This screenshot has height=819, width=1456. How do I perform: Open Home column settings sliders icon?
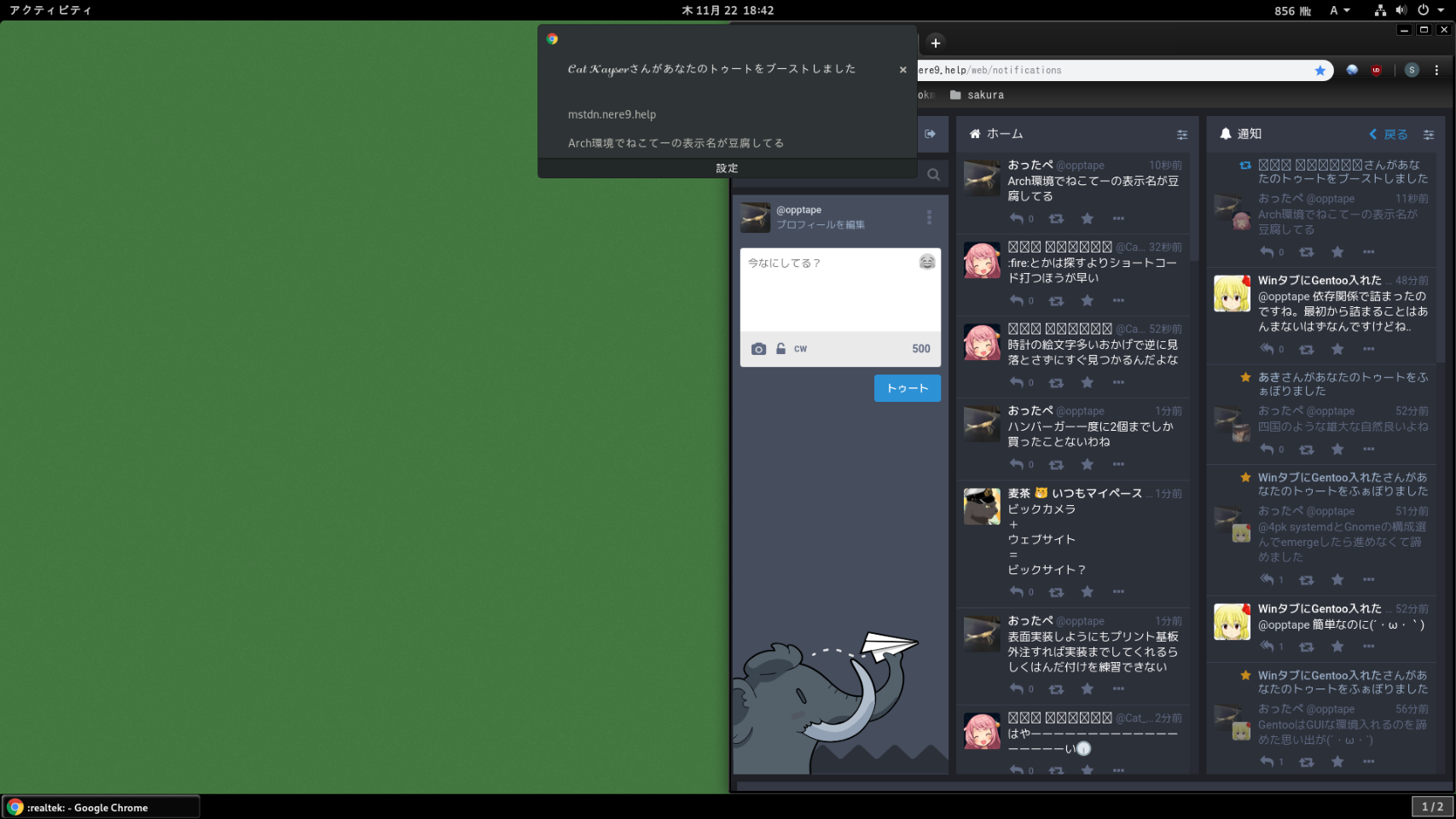[x=1182, y=134]
